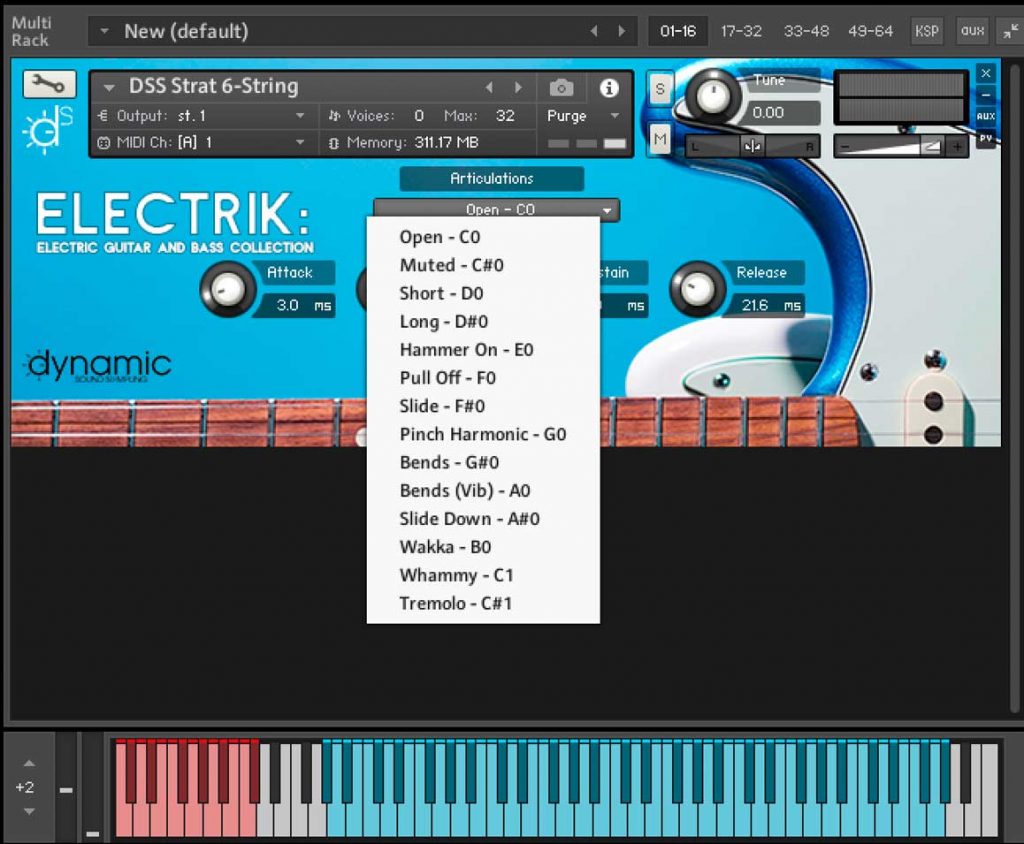1024x844 pixels.
Task: Toggle the Solo button
Action: pos(660,89)
